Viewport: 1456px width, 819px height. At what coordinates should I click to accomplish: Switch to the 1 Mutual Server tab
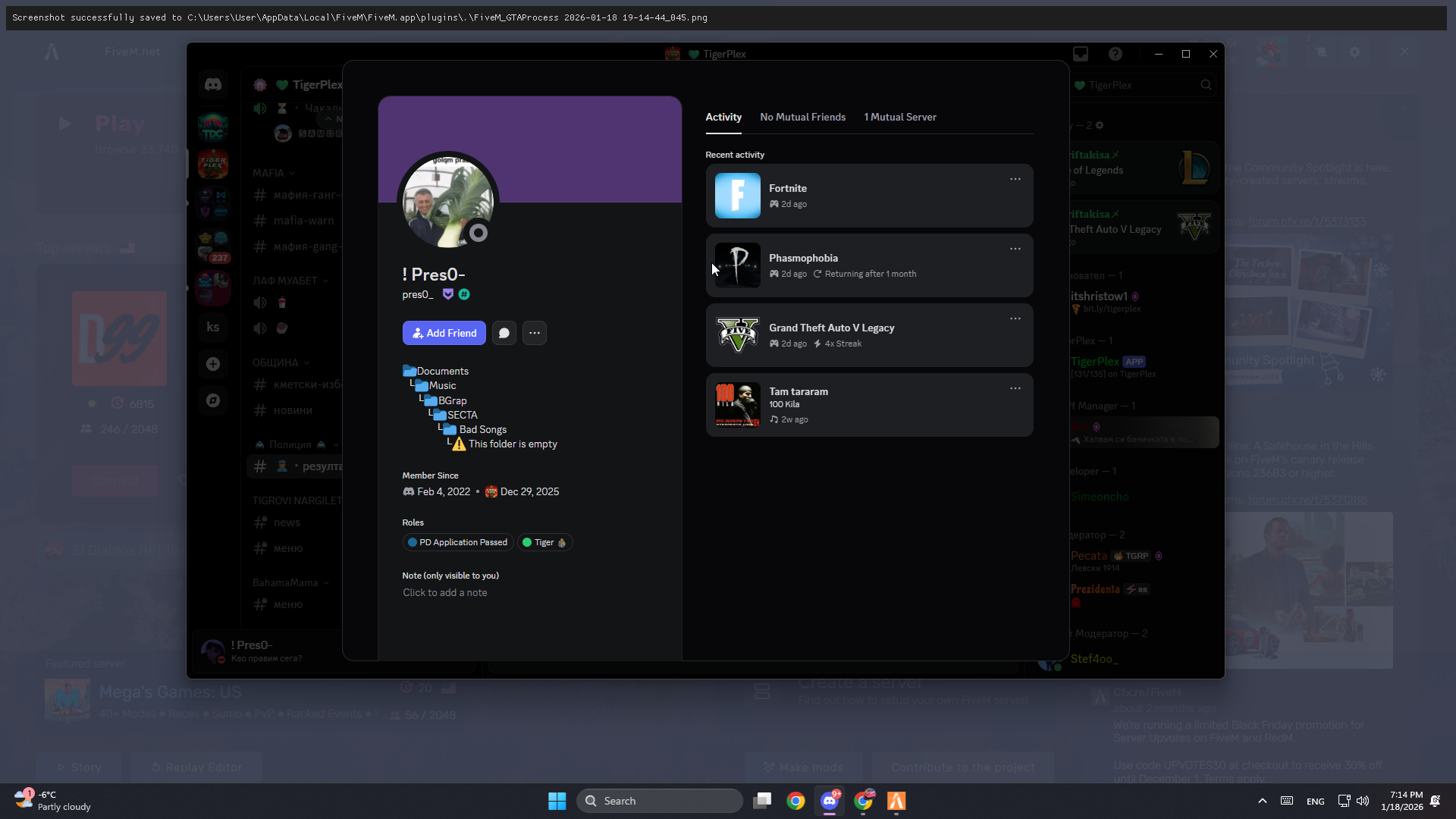pos(899,117)
